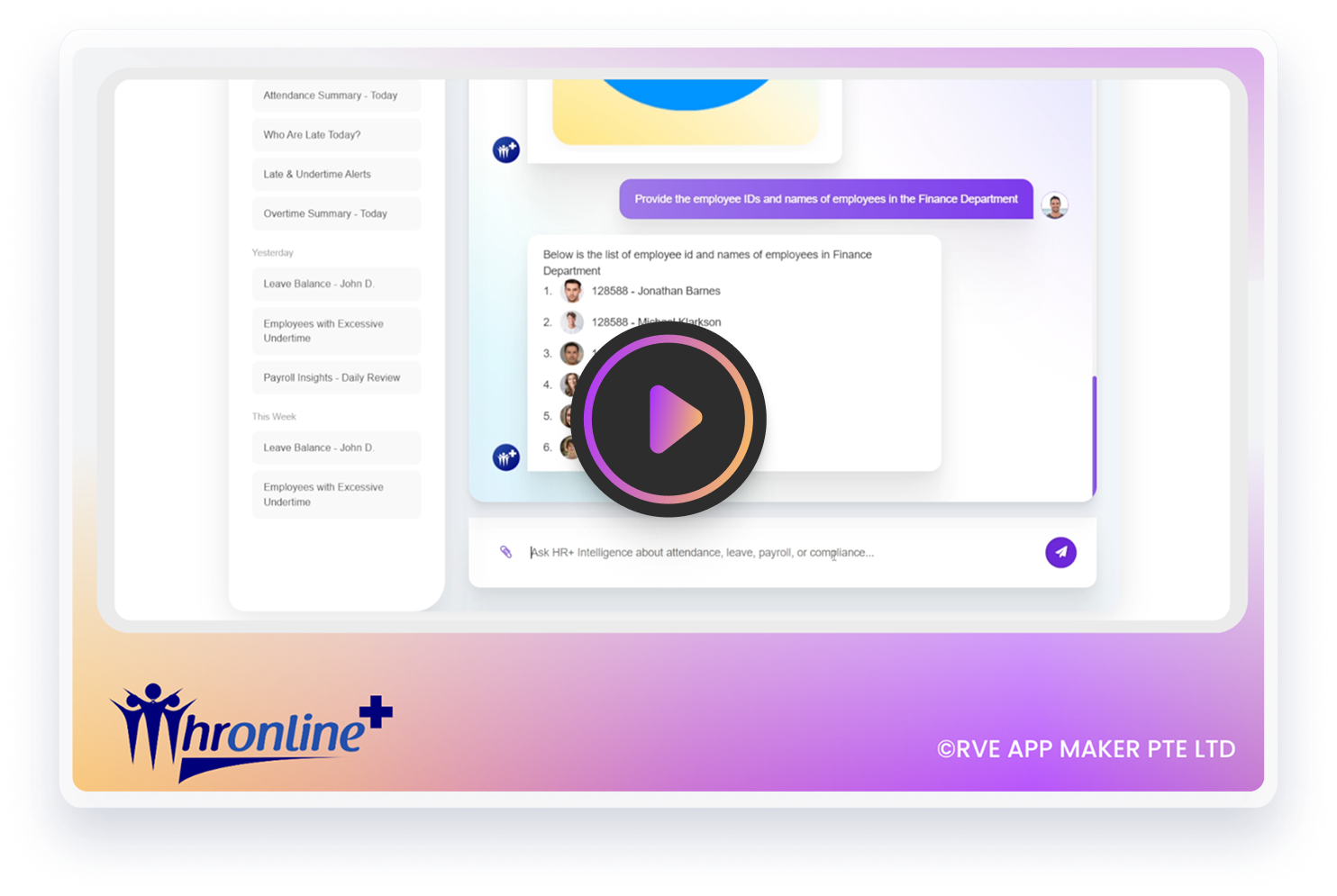The width and height of the screenshot is (1337, 896).
Task: Collapse the Yesterday history section
Action: tap(273, 252)
